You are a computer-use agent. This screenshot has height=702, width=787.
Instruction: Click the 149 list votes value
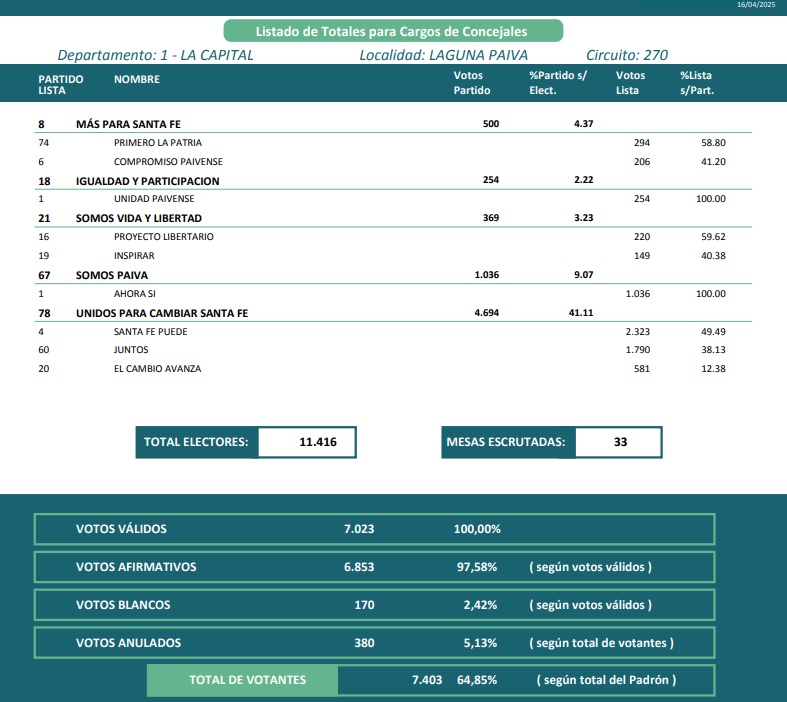(x=641, y=255)
